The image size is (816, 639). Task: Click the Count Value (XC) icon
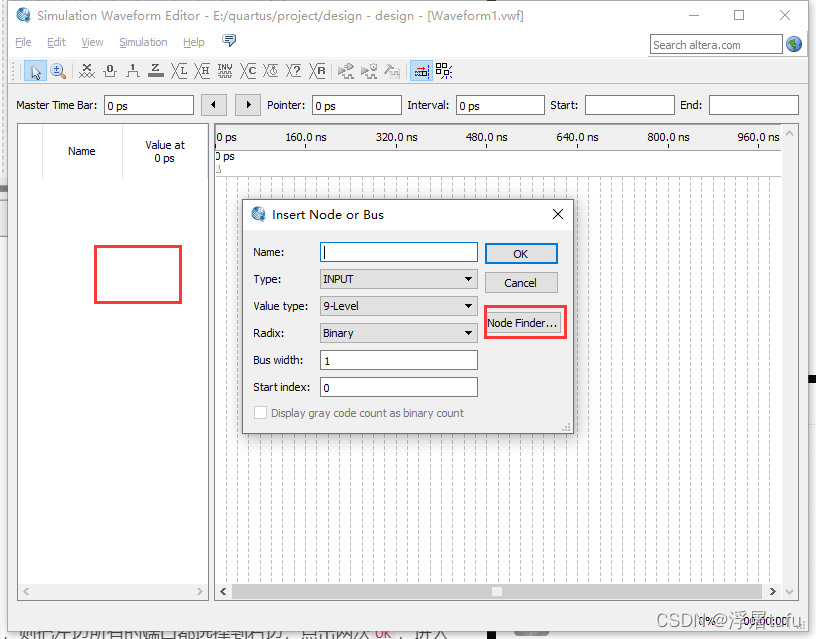click(x=248, y=71)
